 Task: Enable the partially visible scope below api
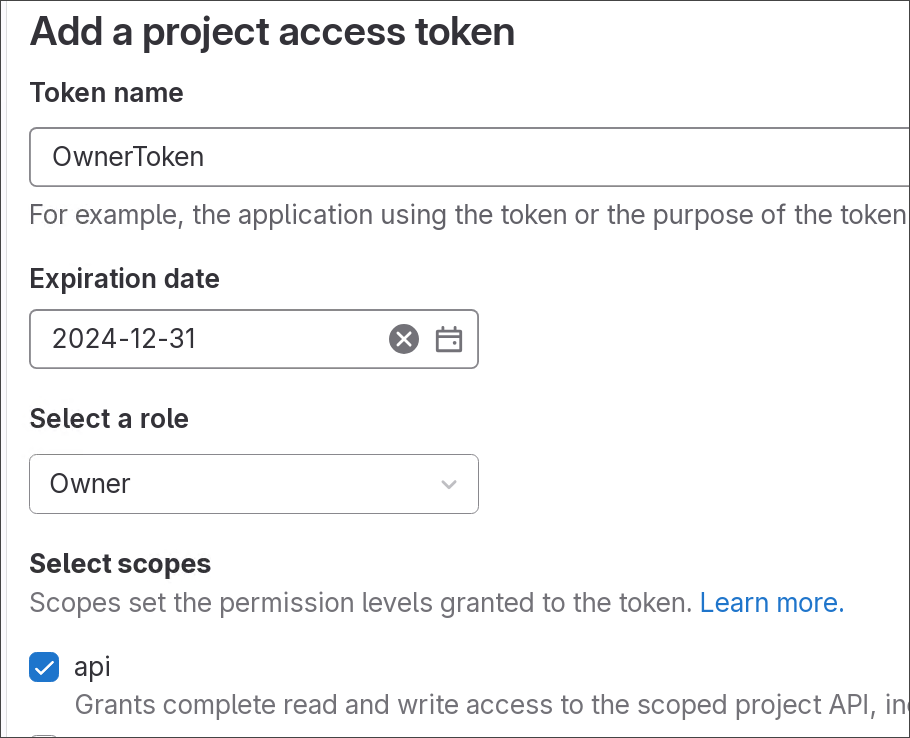click(x=44, y=735)
